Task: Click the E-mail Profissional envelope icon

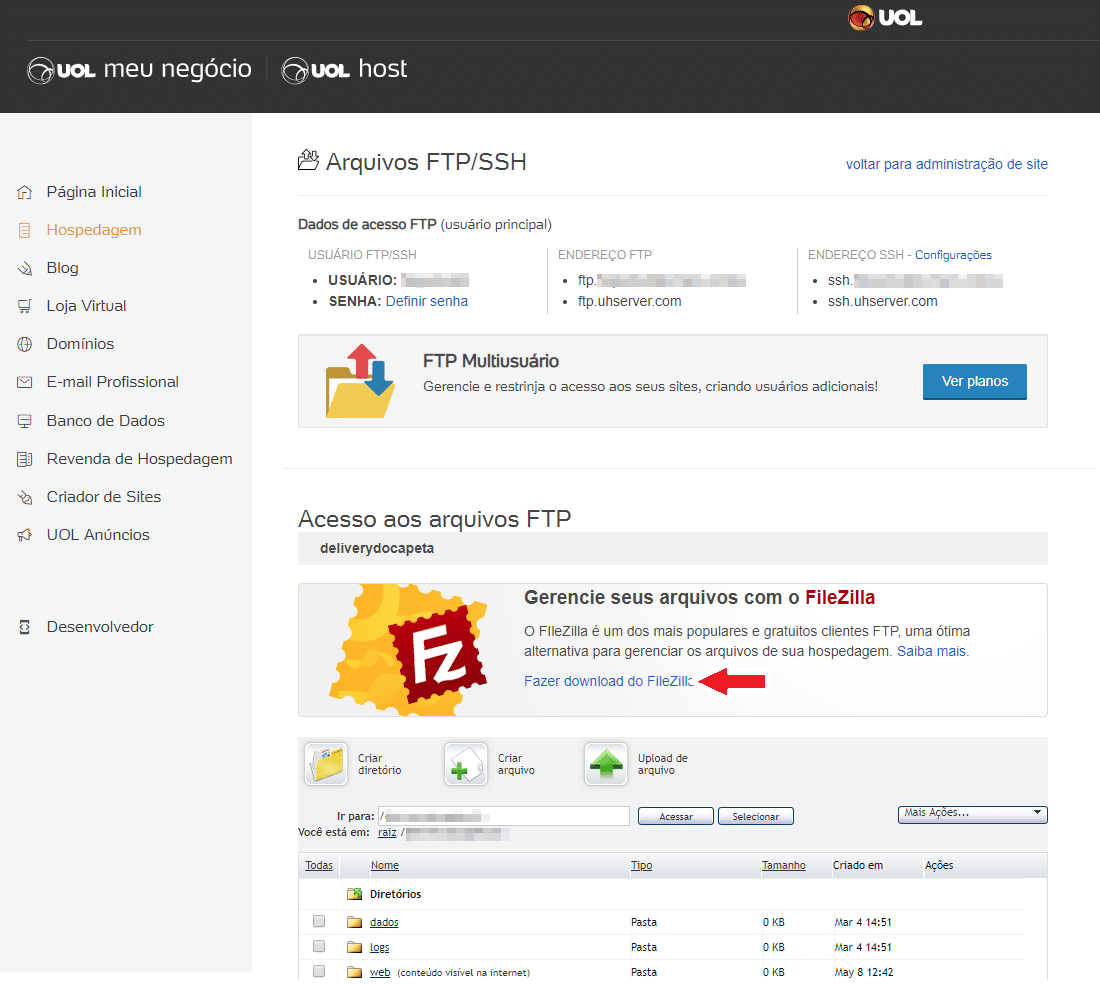Action: 25,382
